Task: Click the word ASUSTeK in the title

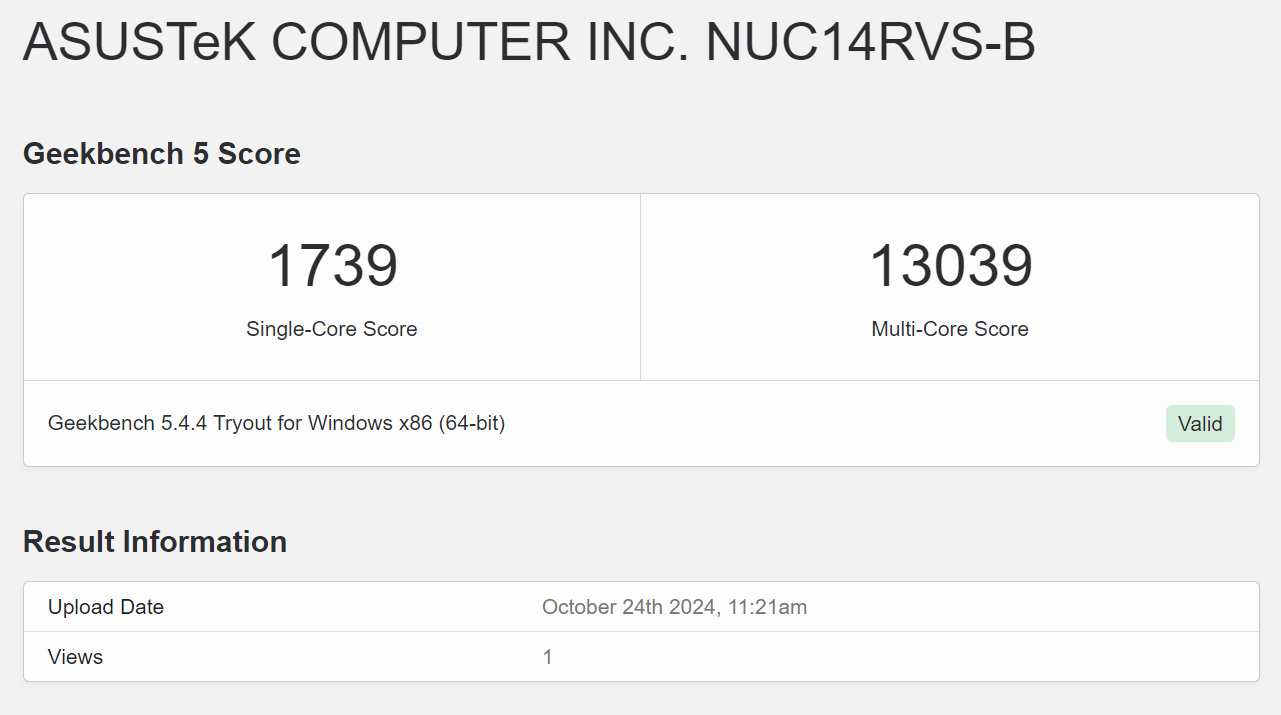Action: coord(139,43)
